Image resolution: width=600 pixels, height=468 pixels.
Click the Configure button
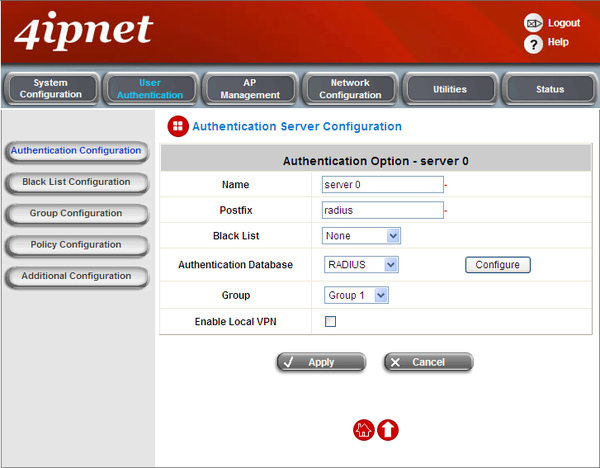pyautogui.click(x=497, y=265)
